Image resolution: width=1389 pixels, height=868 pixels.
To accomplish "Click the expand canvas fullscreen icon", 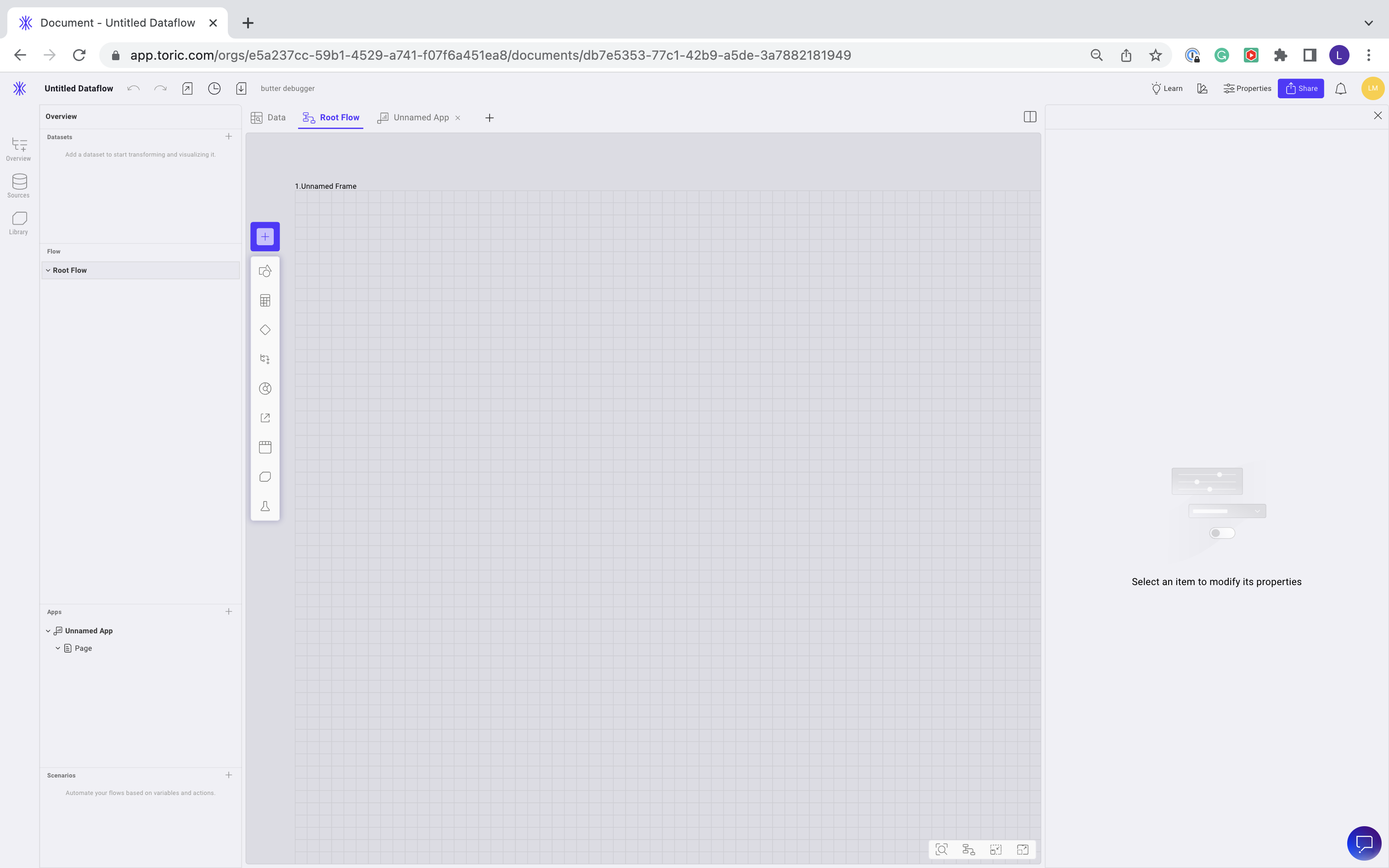I will coord(1023,850).
